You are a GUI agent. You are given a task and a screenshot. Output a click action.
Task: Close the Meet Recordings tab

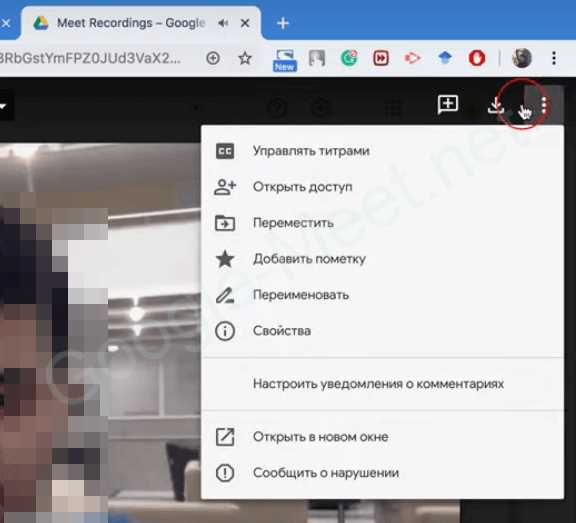[245, 24]
